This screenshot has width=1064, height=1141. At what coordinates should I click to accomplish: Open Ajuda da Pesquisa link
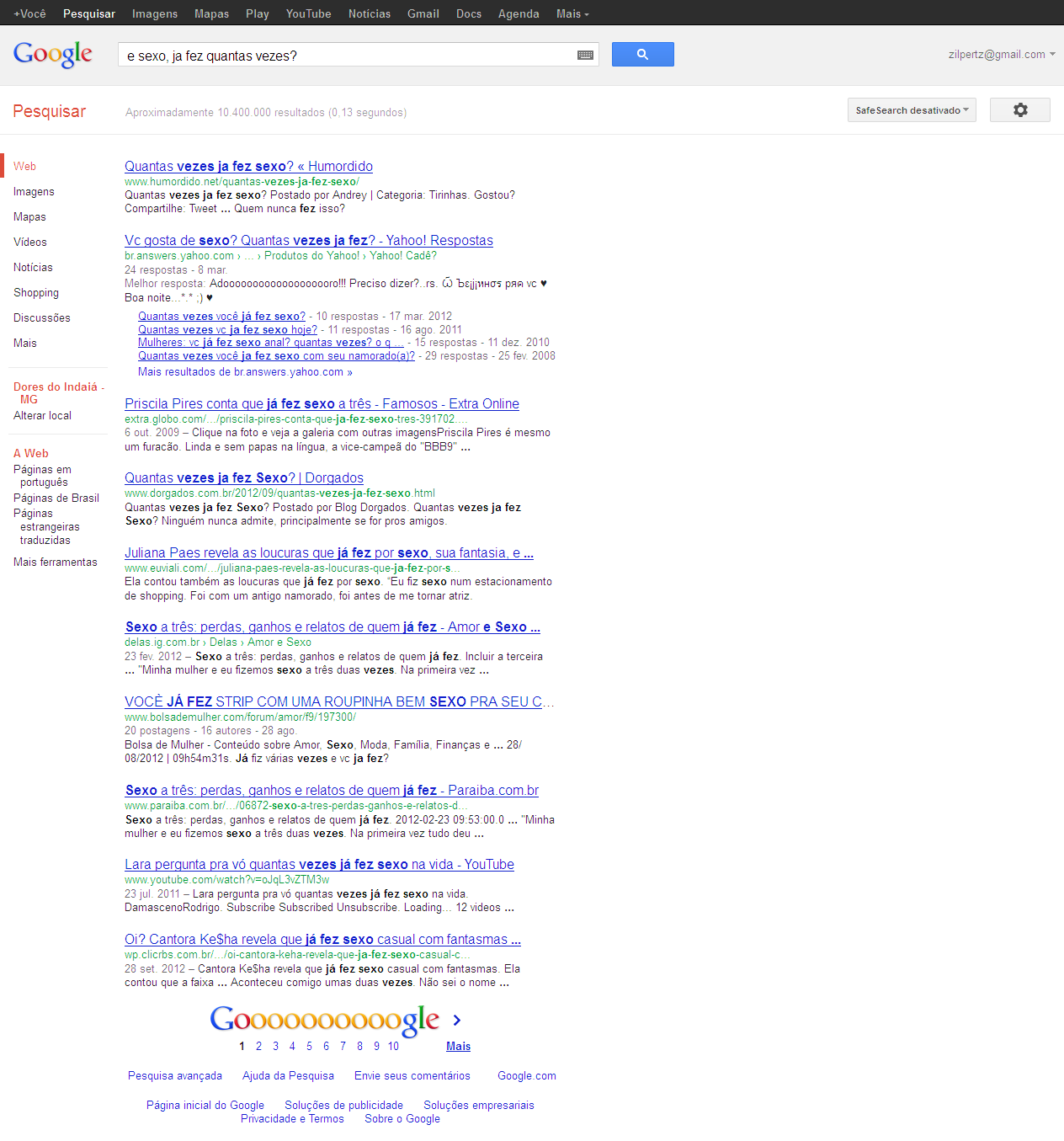pyautogui.click(x=288, y=1075)
